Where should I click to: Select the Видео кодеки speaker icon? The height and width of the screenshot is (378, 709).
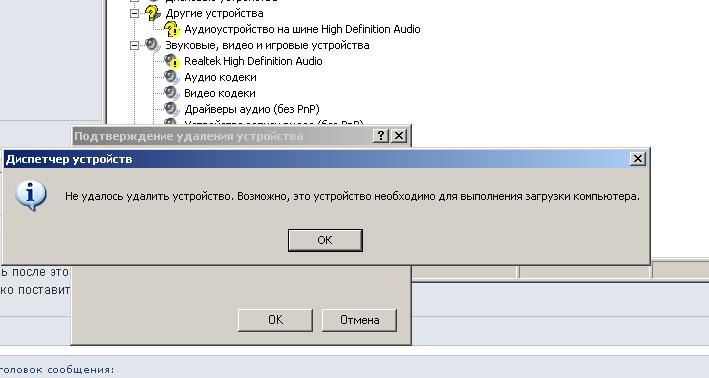172,93
